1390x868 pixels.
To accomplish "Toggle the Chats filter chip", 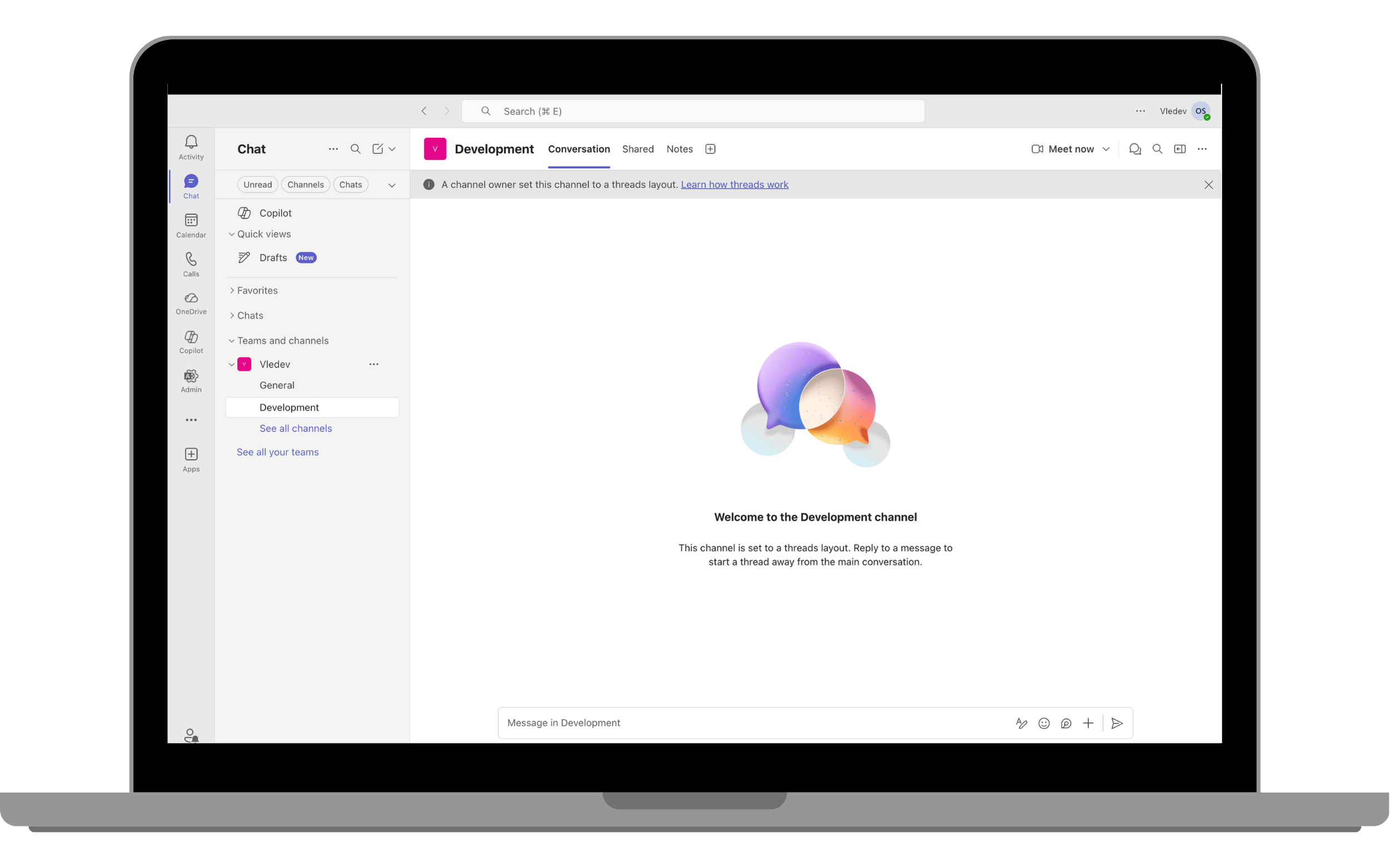I will [350, 184].
